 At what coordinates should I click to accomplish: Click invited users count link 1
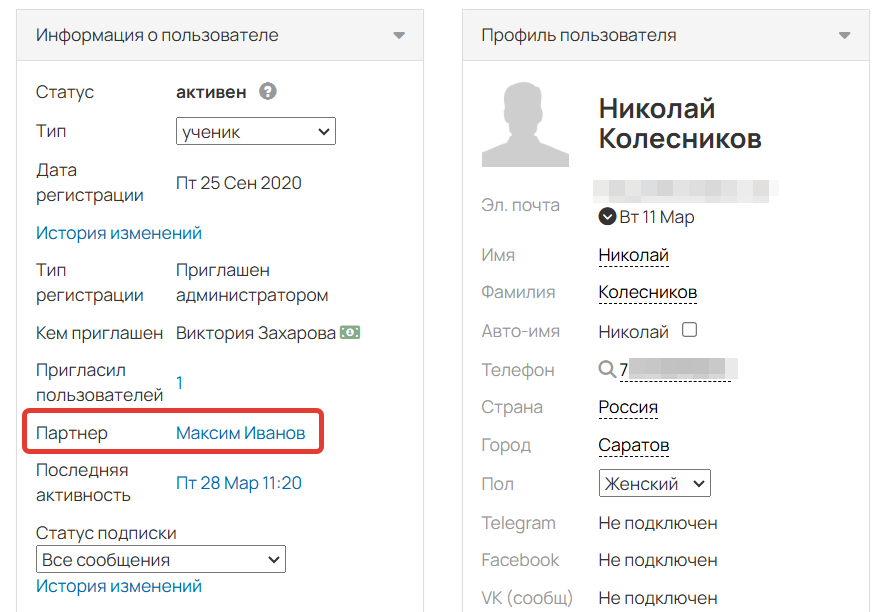click(x=179, y=383)
